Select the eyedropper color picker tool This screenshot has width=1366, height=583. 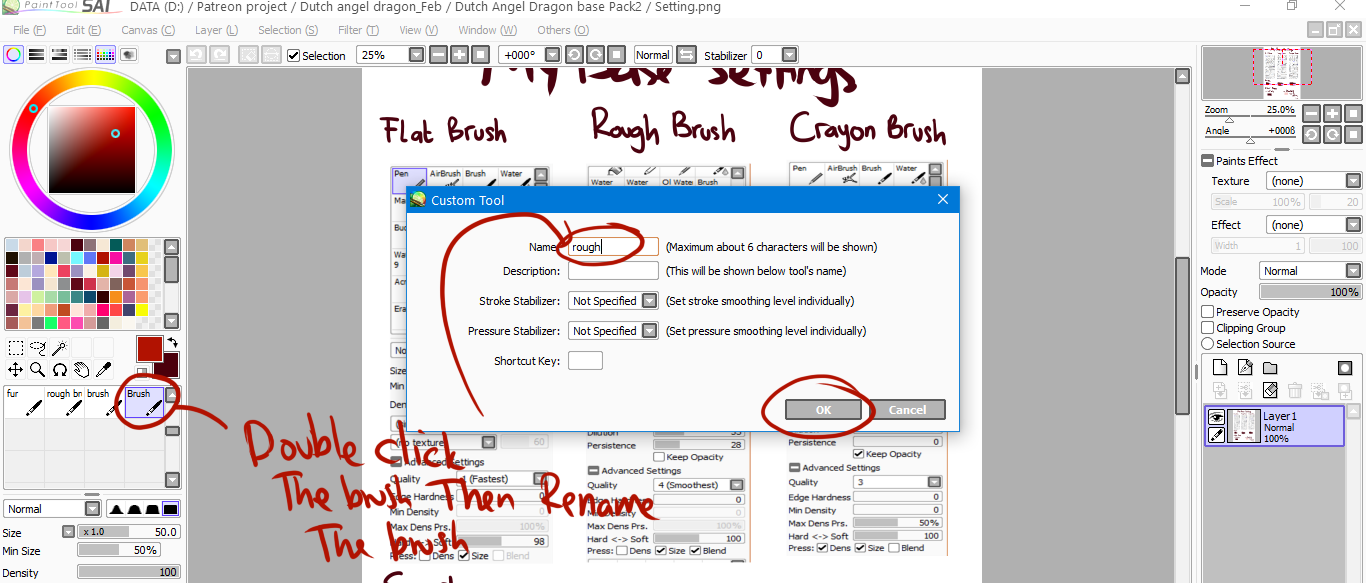tap(103, 370)
